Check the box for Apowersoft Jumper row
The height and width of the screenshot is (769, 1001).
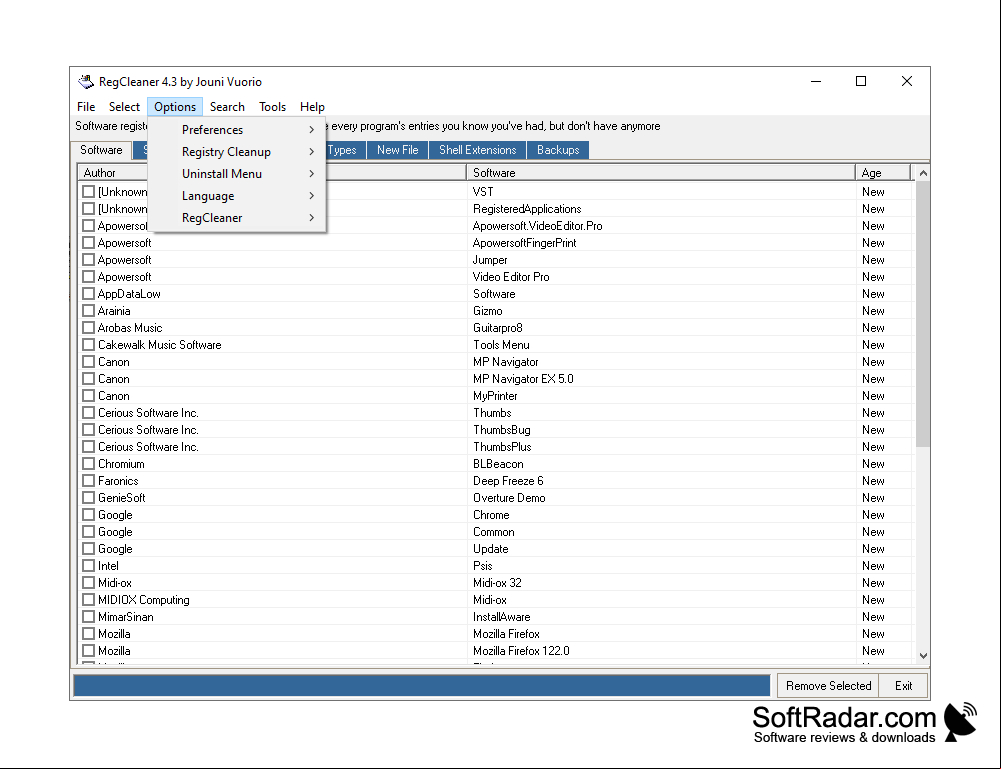(89, 260)
